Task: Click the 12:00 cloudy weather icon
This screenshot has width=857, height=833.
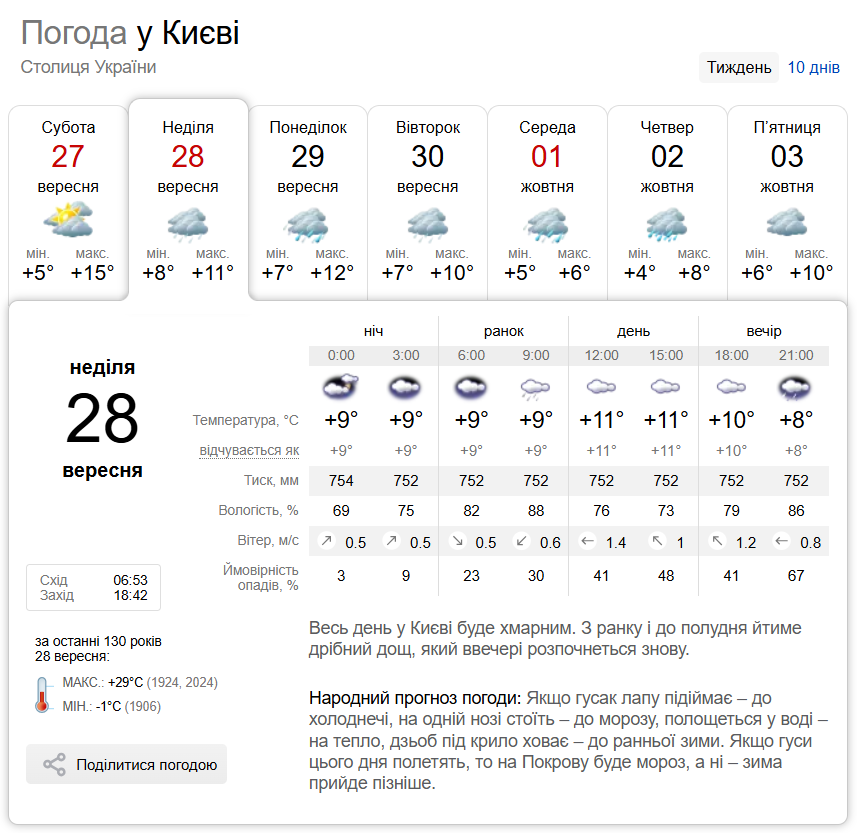Action: pos(601,386)
